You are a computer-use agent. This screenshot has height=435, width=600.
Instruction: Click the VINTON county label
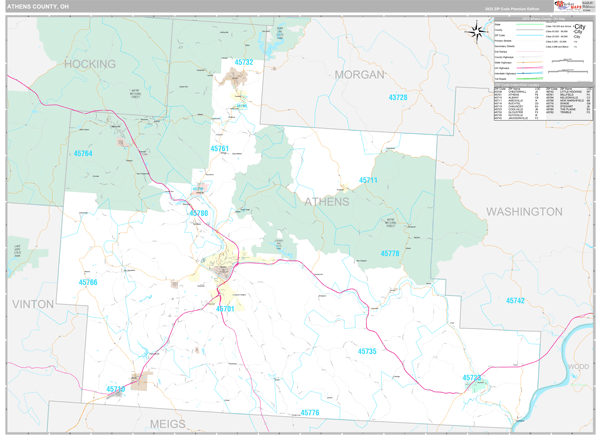tap(33, 304)
